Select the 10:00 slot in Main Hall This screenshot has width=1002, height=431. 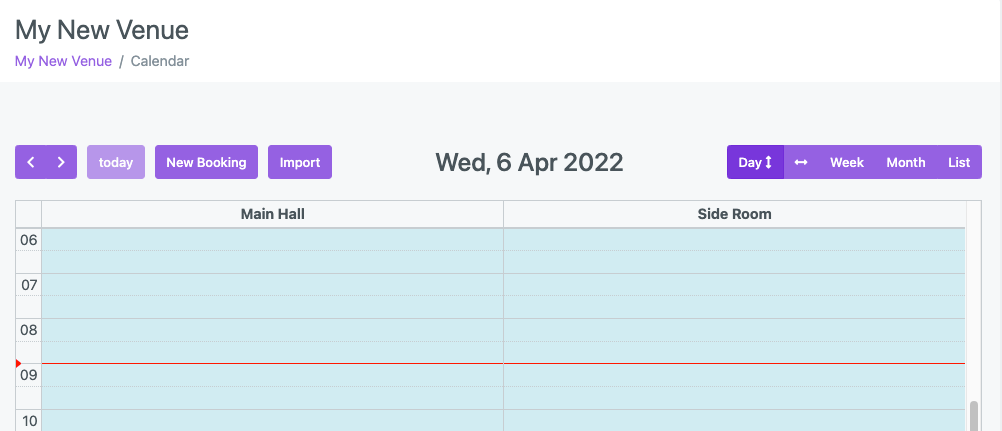click(272, 420)
